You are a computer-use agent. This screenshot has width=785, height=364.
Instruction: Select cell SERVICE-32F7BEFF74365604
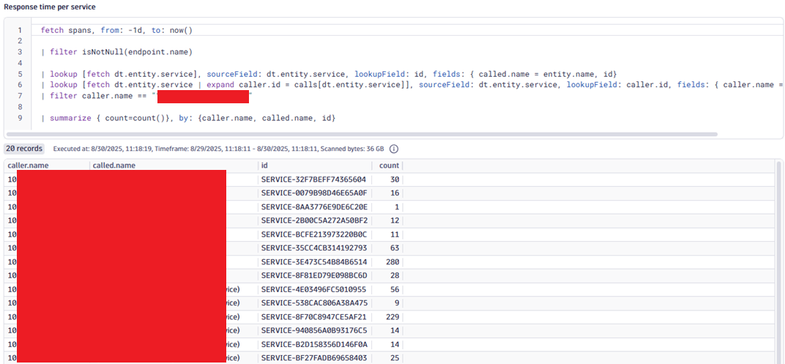314,180
